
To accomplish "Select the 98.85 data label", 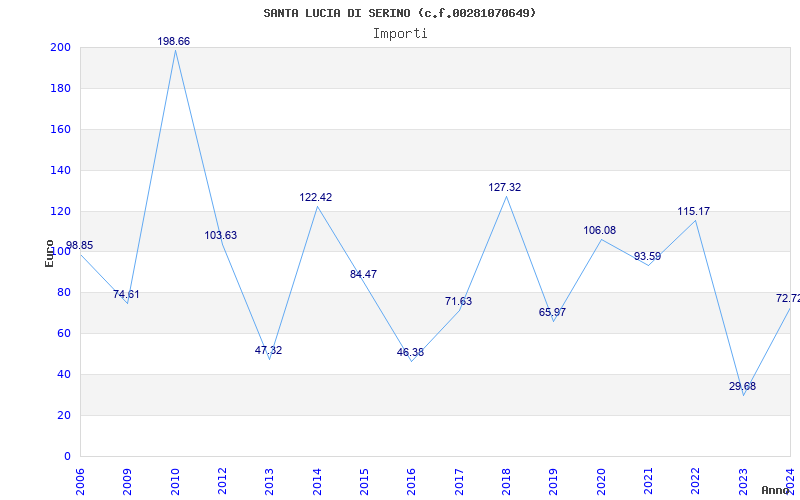I will [x=79, y=245].
